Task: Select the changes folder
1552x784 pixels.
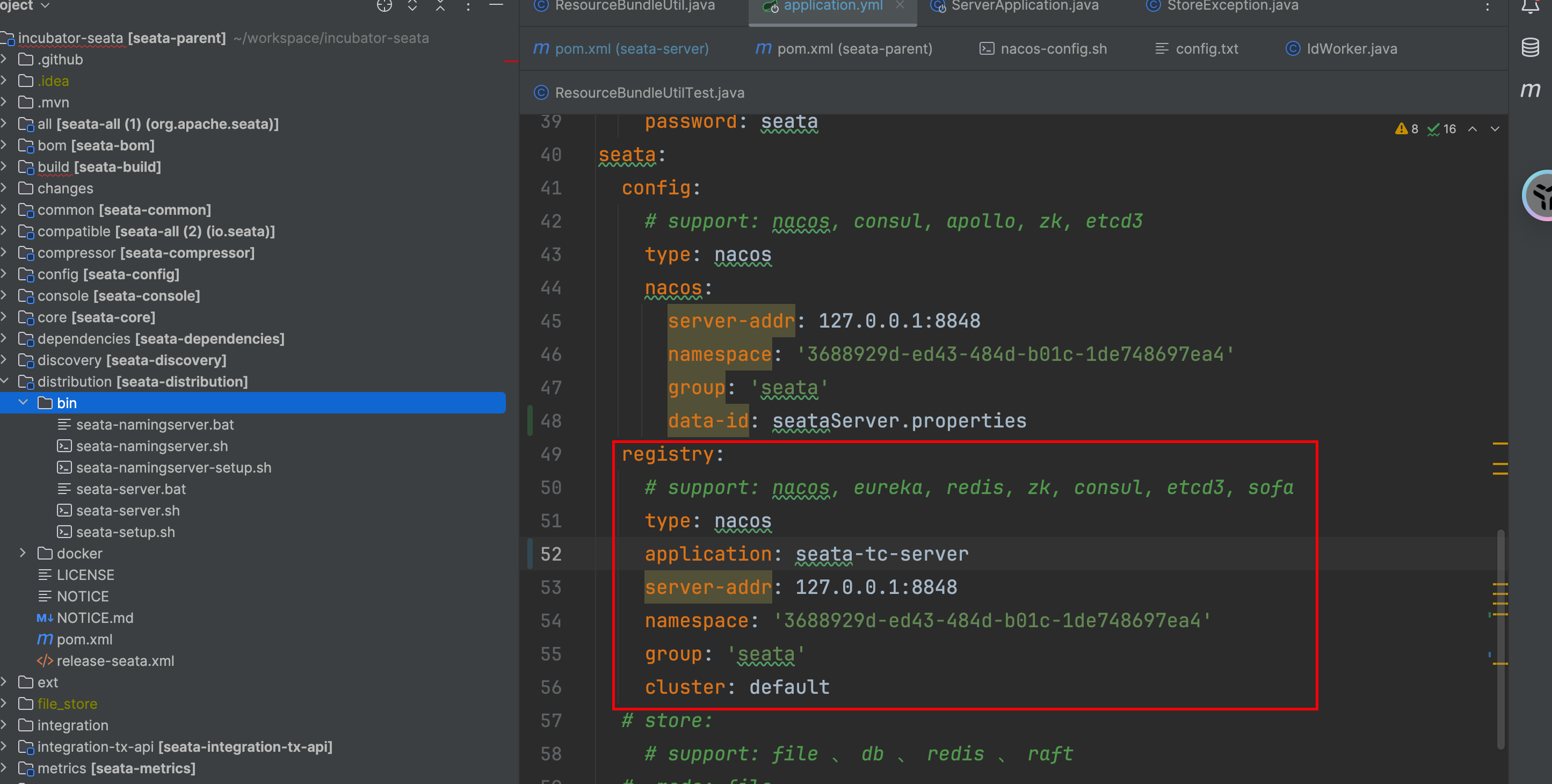Action: (x=65, y=188)
